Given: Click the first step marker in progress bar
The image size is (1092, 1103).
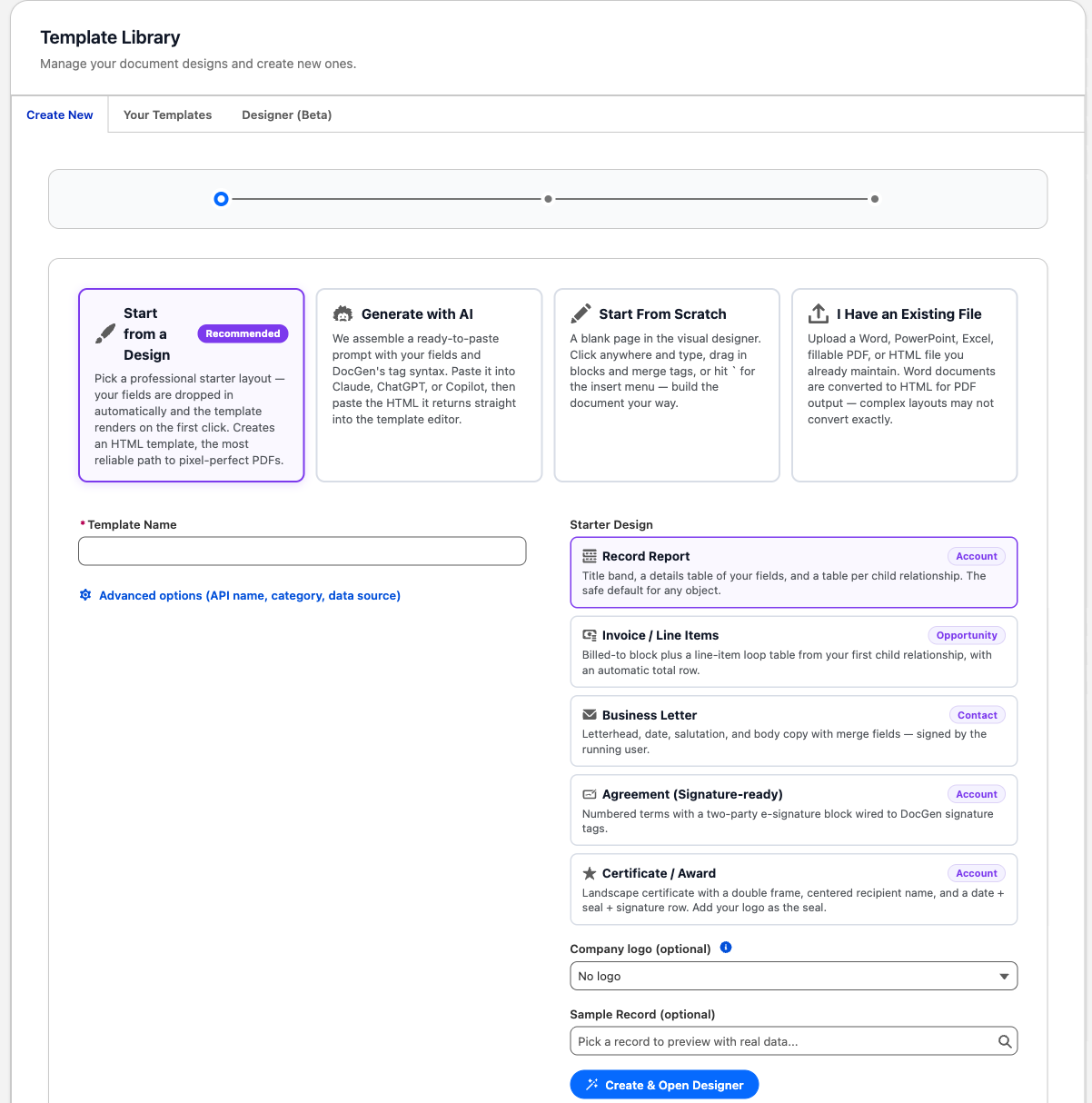Looking at the screenshot, I should [221, 199].
